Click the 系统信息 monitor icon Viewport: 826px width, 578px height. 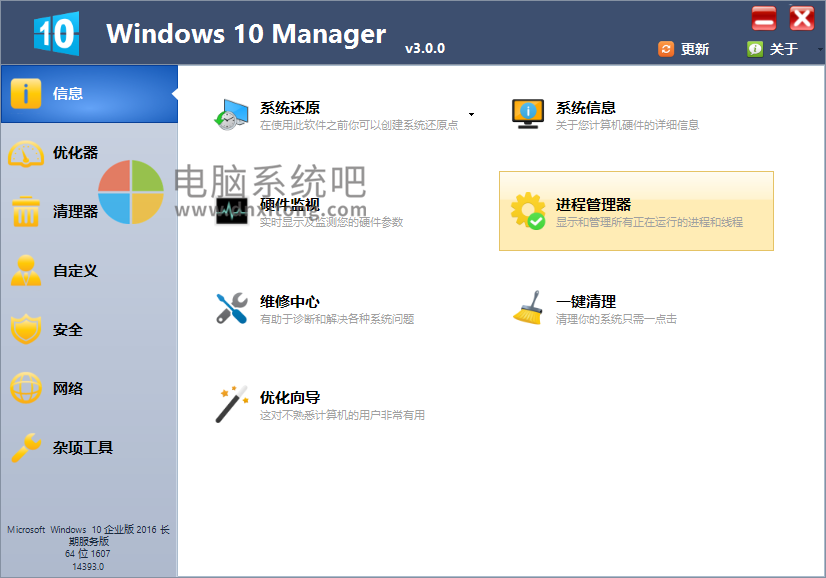pos(527,114)
